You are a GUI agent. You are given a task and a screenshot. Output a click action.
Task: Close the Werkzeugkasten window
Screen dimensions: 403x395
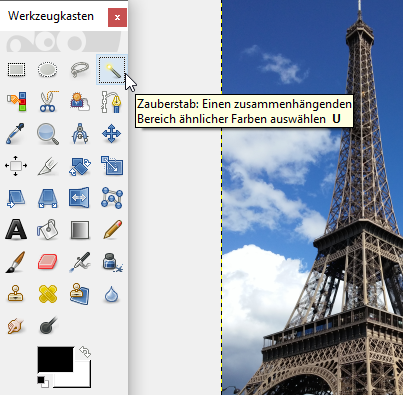pyautogui.click(x=117, y=17)
